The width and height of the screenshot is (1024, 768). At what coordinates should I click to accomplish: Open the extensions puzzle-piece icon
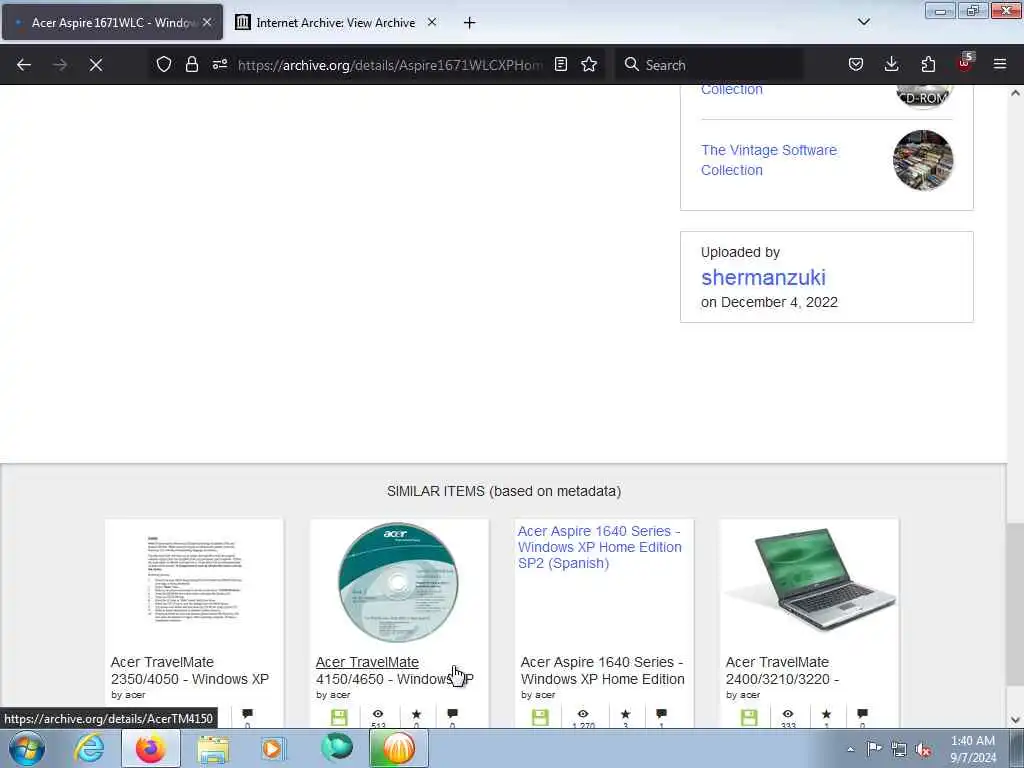[x=928, y=65]
